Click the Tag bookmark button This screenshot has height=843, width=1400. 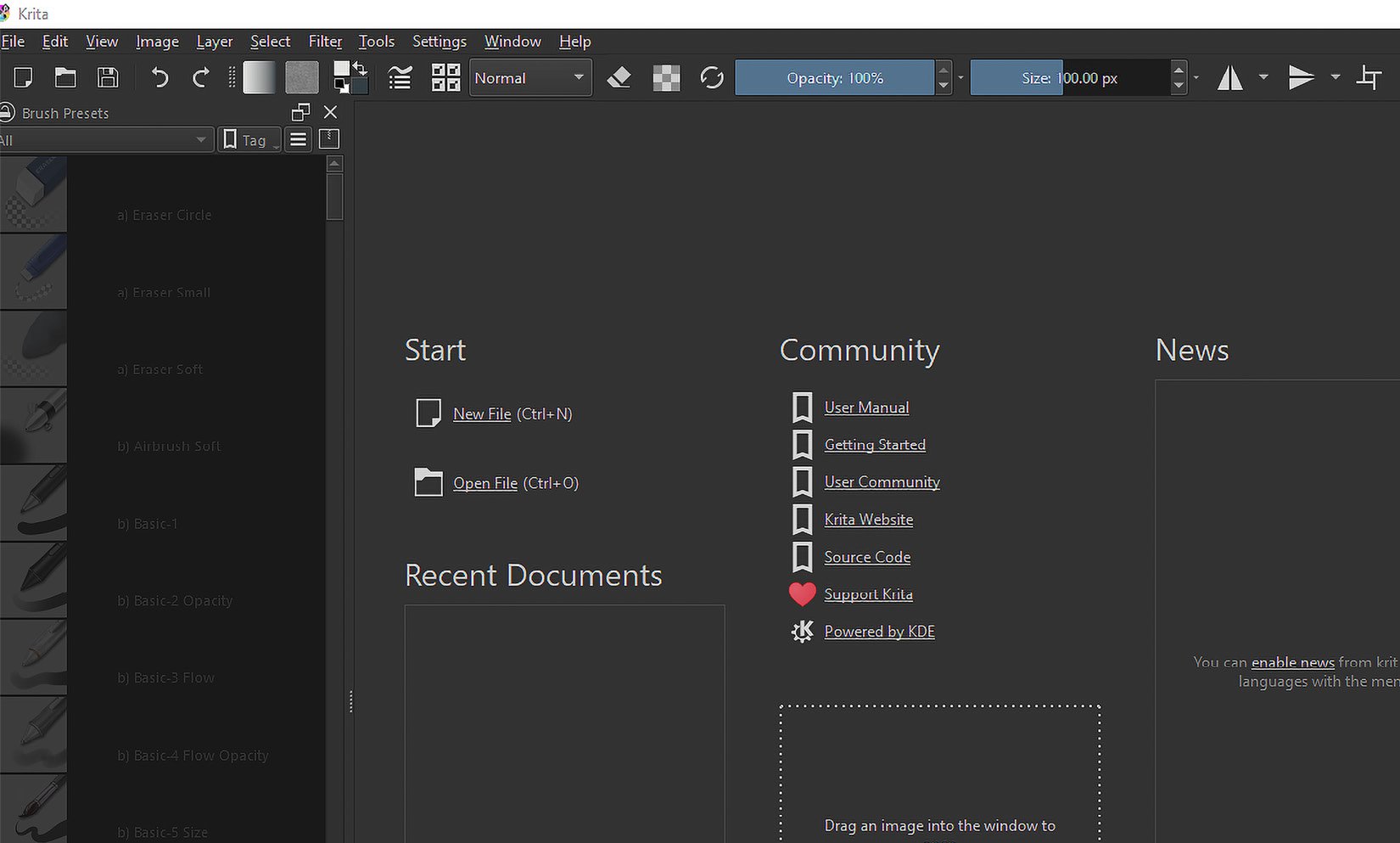[x=249, y=140]
